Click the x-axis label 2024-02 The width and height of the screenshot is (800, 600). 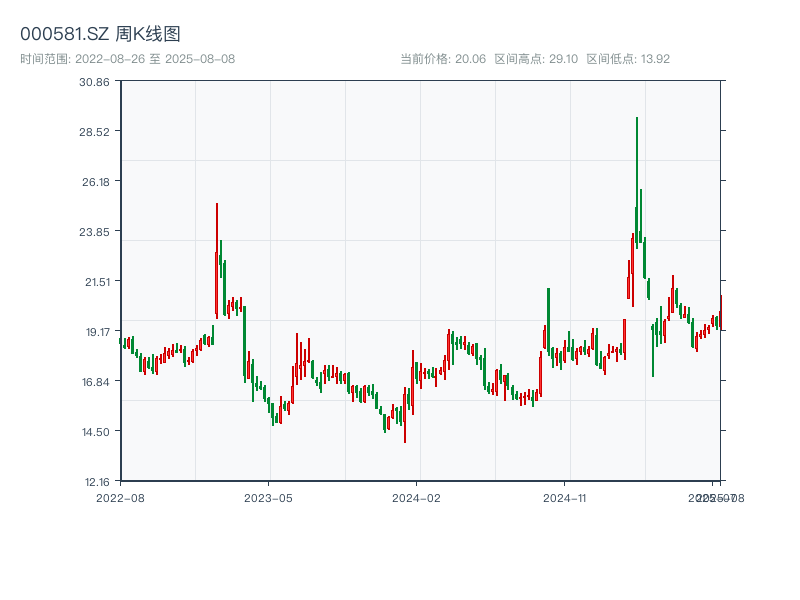[x=416, y=498]
